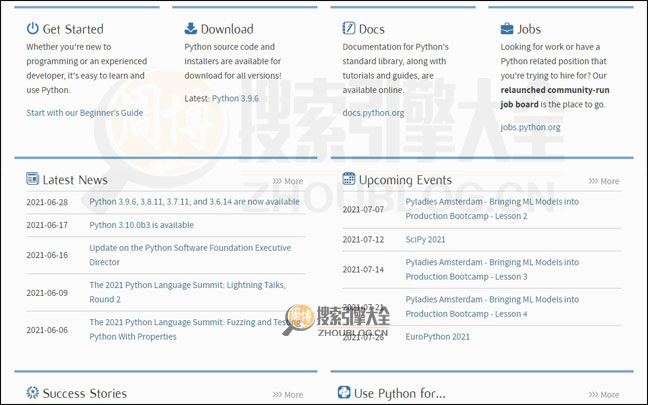648x405 pixels.
Task: Click the Latest News newspaper icon
Action: (x=33, y=179)
